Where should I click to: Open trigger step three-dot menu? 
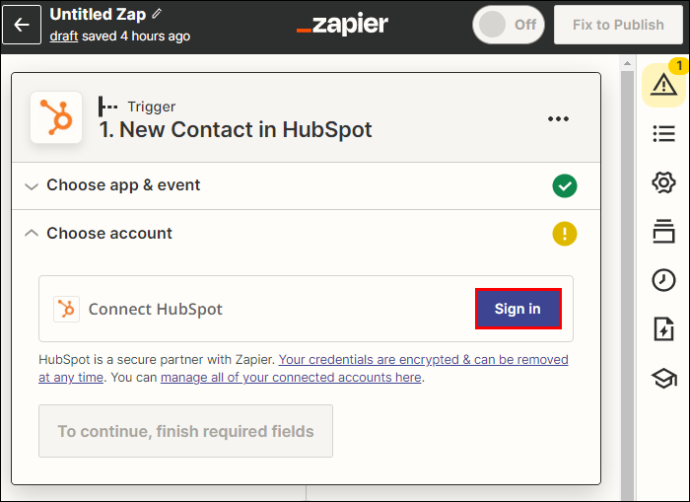pyautogui.click(x=558, y=119)
